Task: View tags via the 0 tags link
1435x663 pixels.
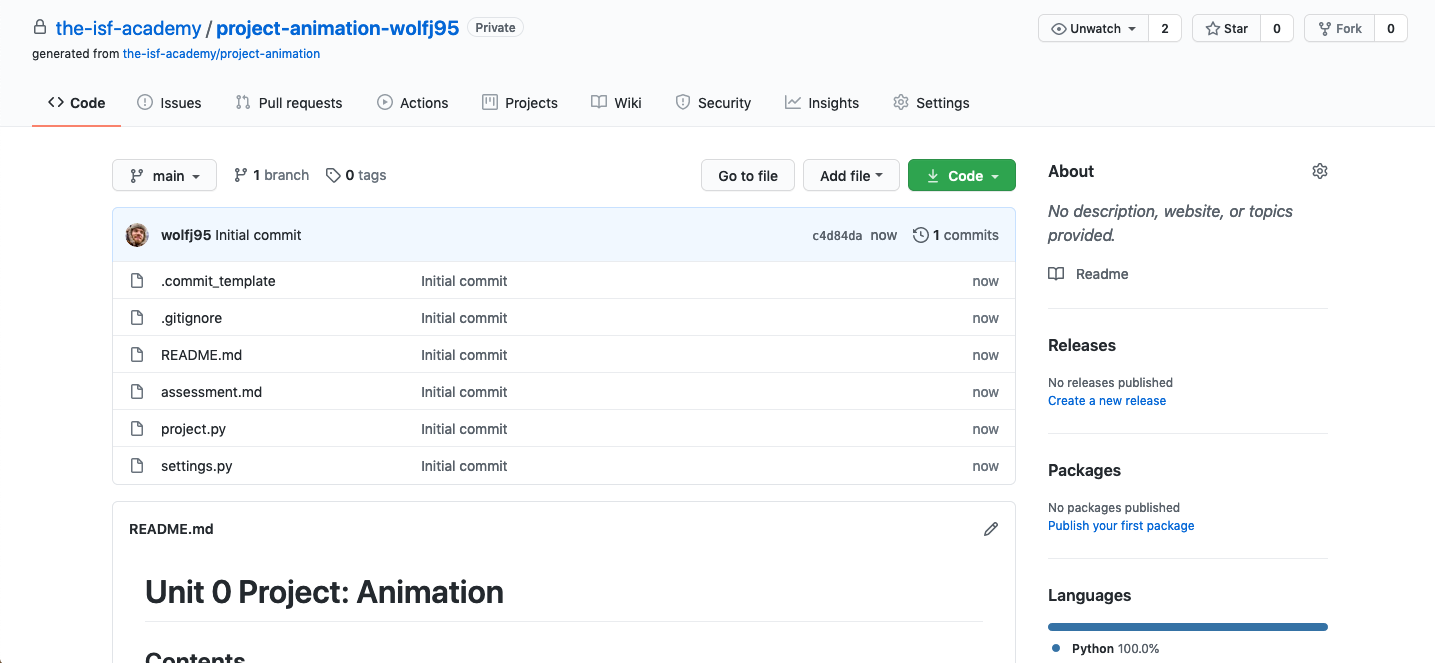Action: [x=356, y=175]
